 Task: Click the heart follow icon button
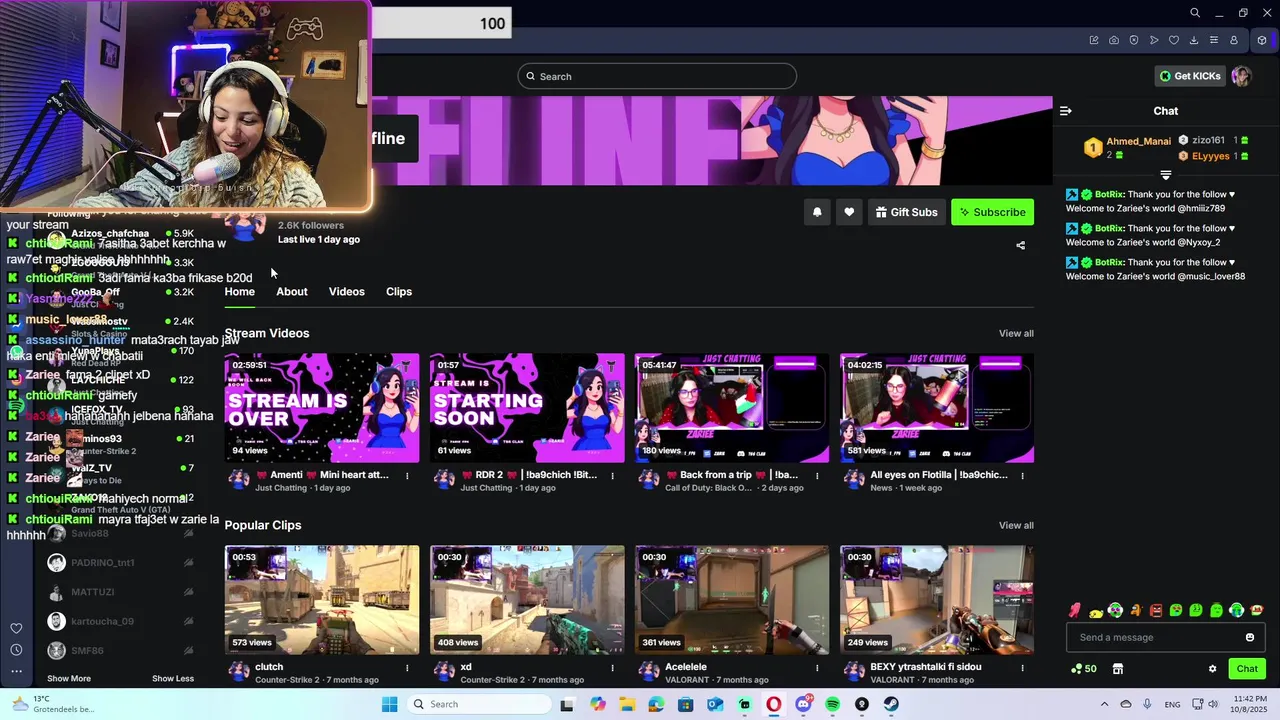click(x=849, y=212)
